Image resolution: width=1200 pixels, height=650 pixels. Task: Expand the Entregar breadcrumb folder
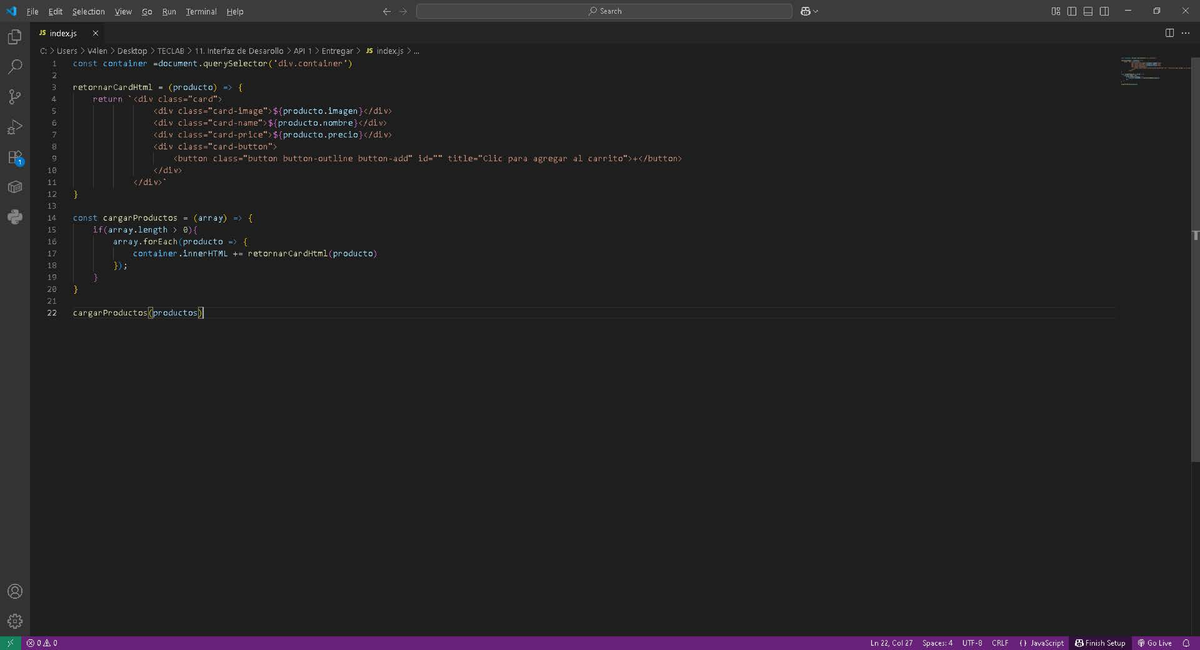[x=337, y=51]
